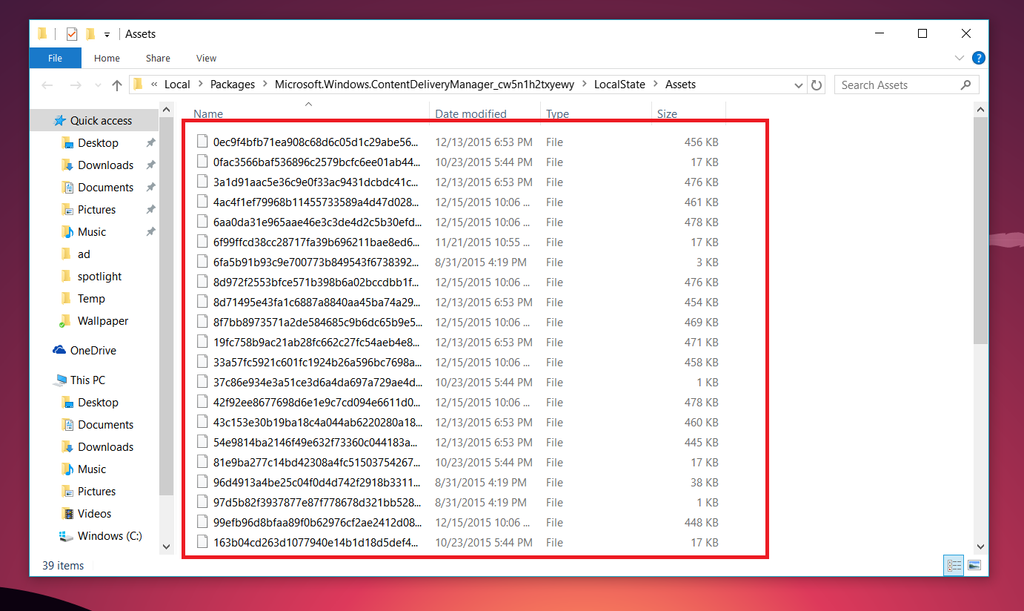Navigate back using the back arrow

(x=45, y=84)
